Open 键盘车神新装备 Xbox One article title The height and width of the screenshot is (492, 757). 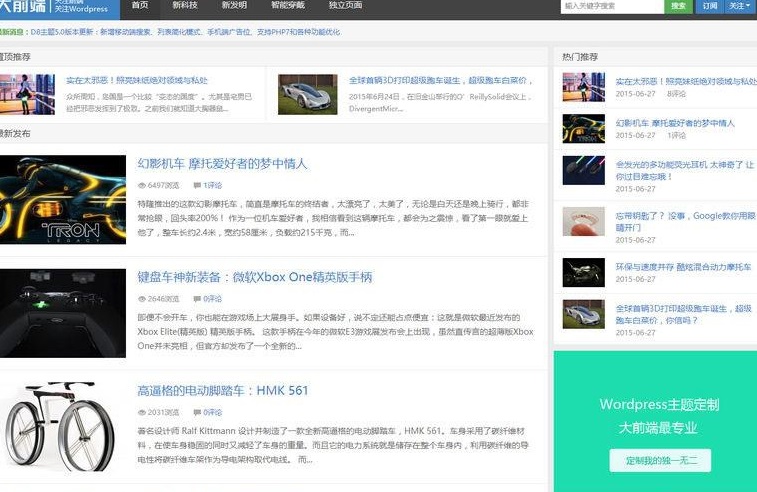click(255, 278)
